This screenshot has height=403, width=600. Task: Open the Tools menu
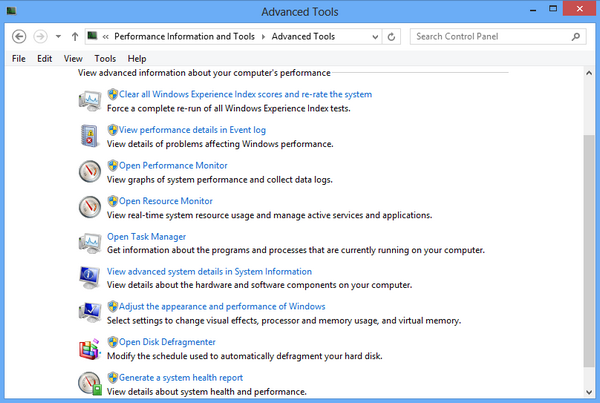coord(105,59)
